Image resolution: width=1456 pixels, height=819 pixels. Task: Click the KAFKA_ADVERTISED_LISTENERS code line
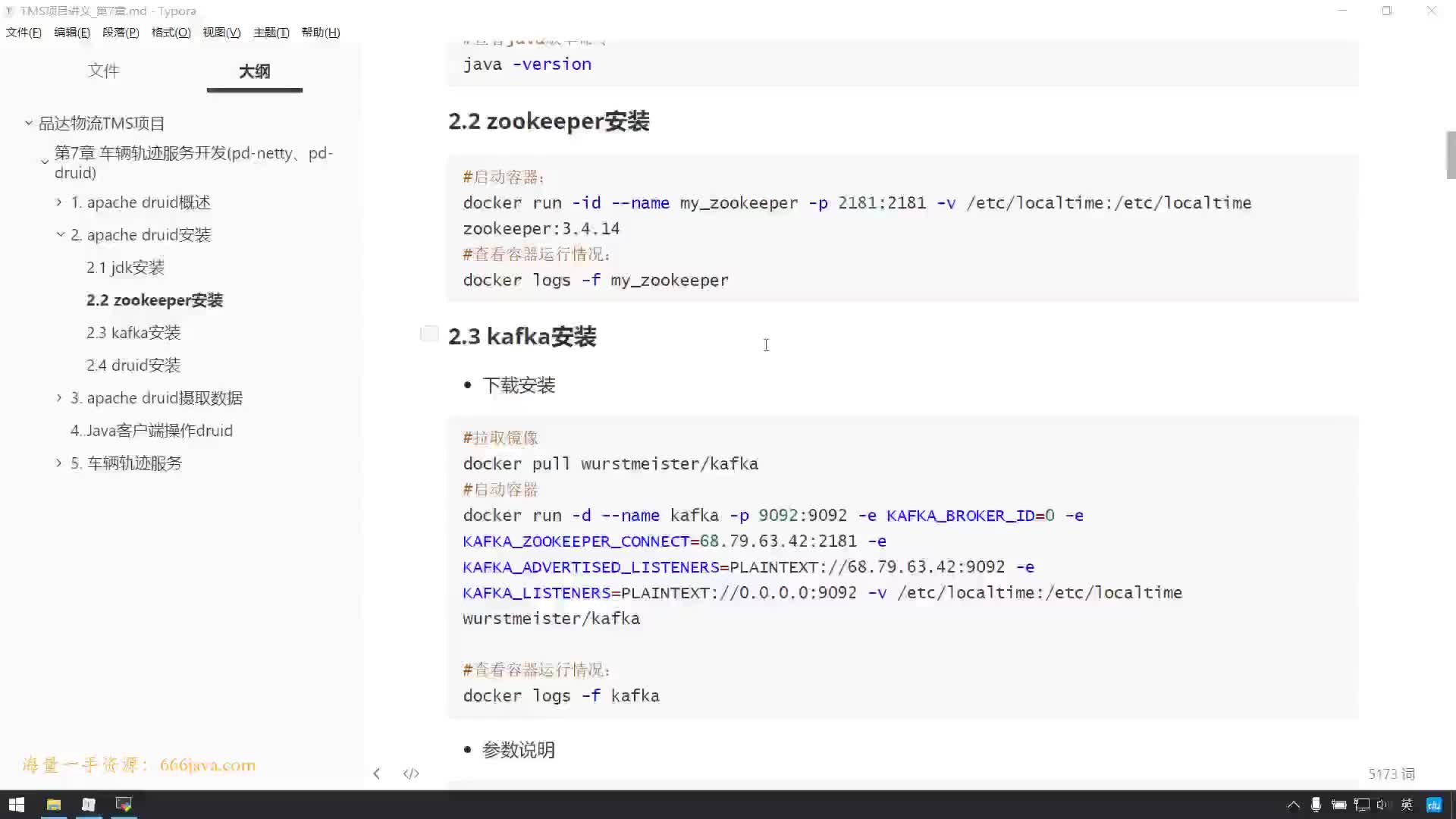[748, 567]
